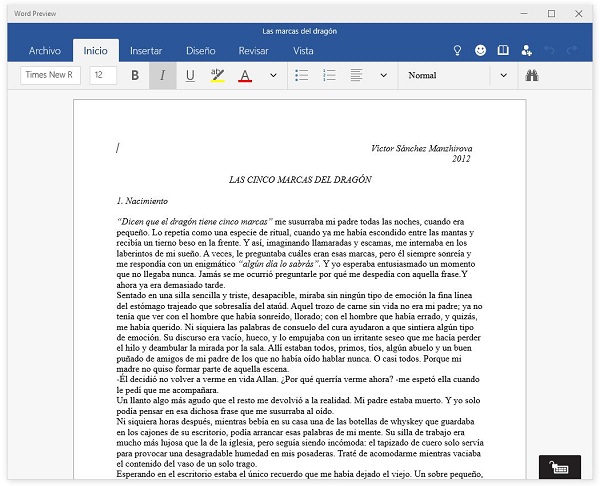Screen dimensions: 600x486
Task: Insert a numbered list
Action: click(329, 75)
